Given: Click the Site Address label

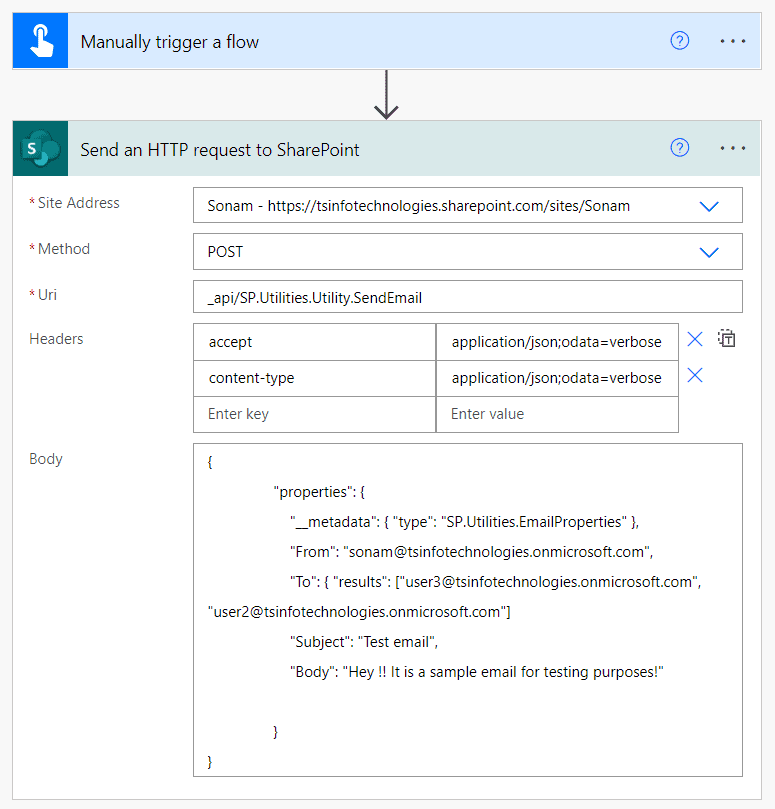Looking at the screenshot, I should coord(78,203).
